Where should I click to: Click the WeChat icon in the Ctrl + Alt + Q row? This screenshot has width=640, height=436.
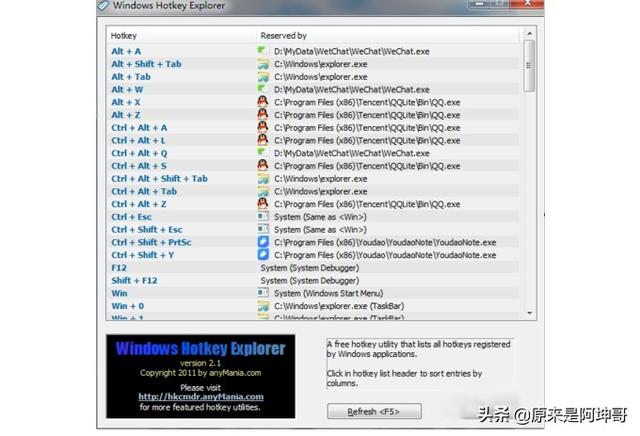click(263, 153)
